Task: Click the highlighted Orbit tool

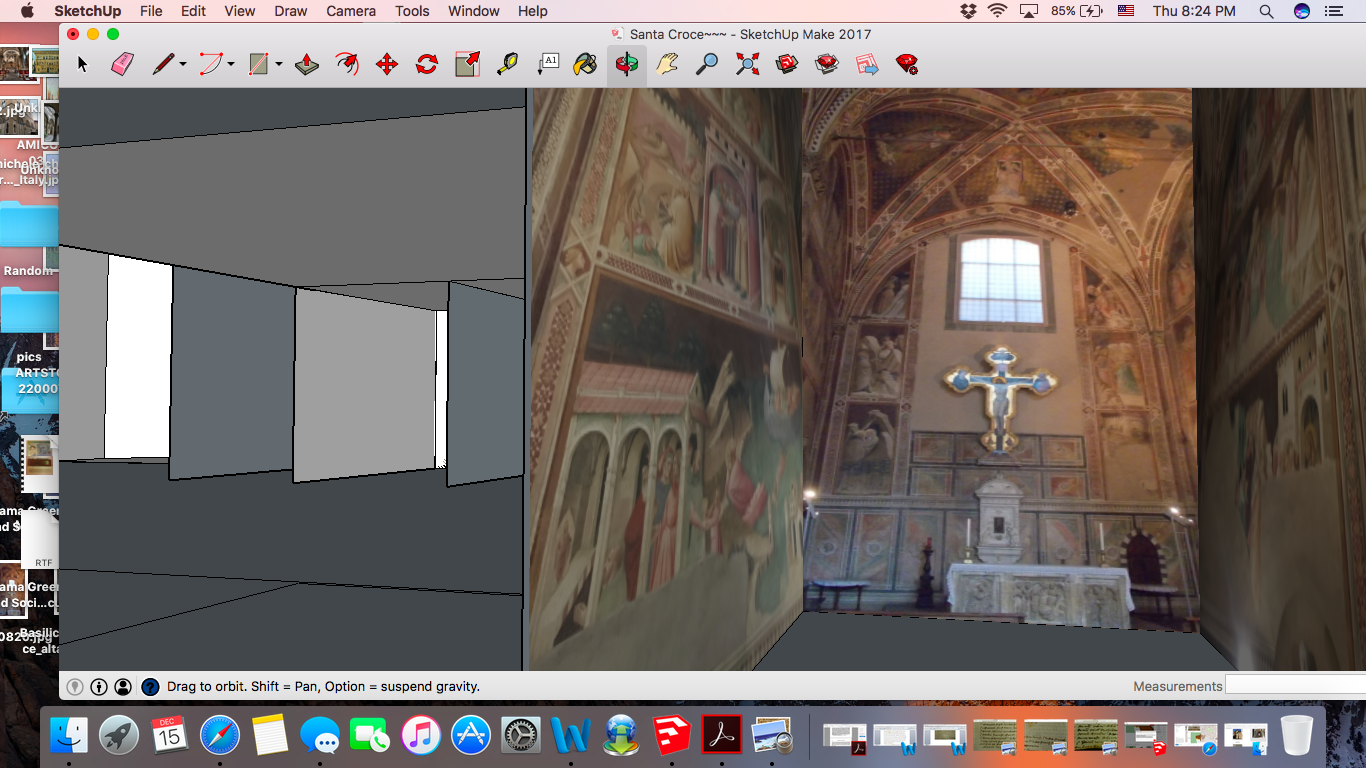Action: pos(627,65)
